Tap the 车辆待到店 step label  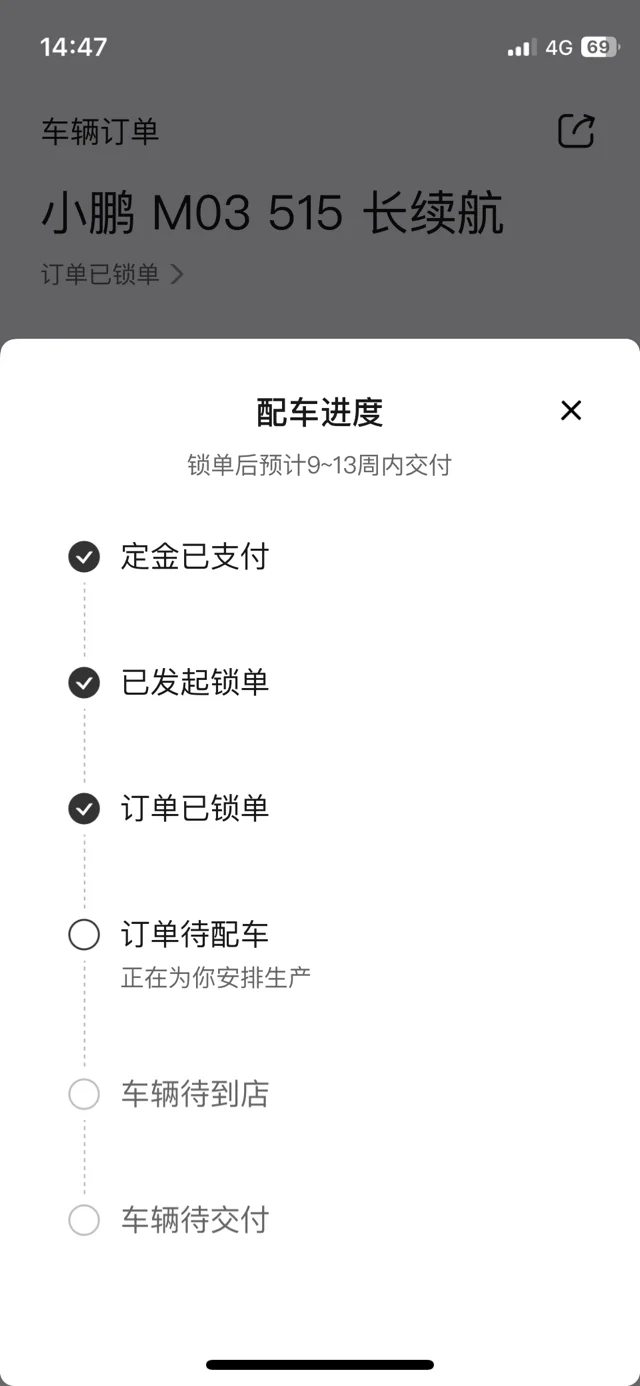tap(195, 1094)
